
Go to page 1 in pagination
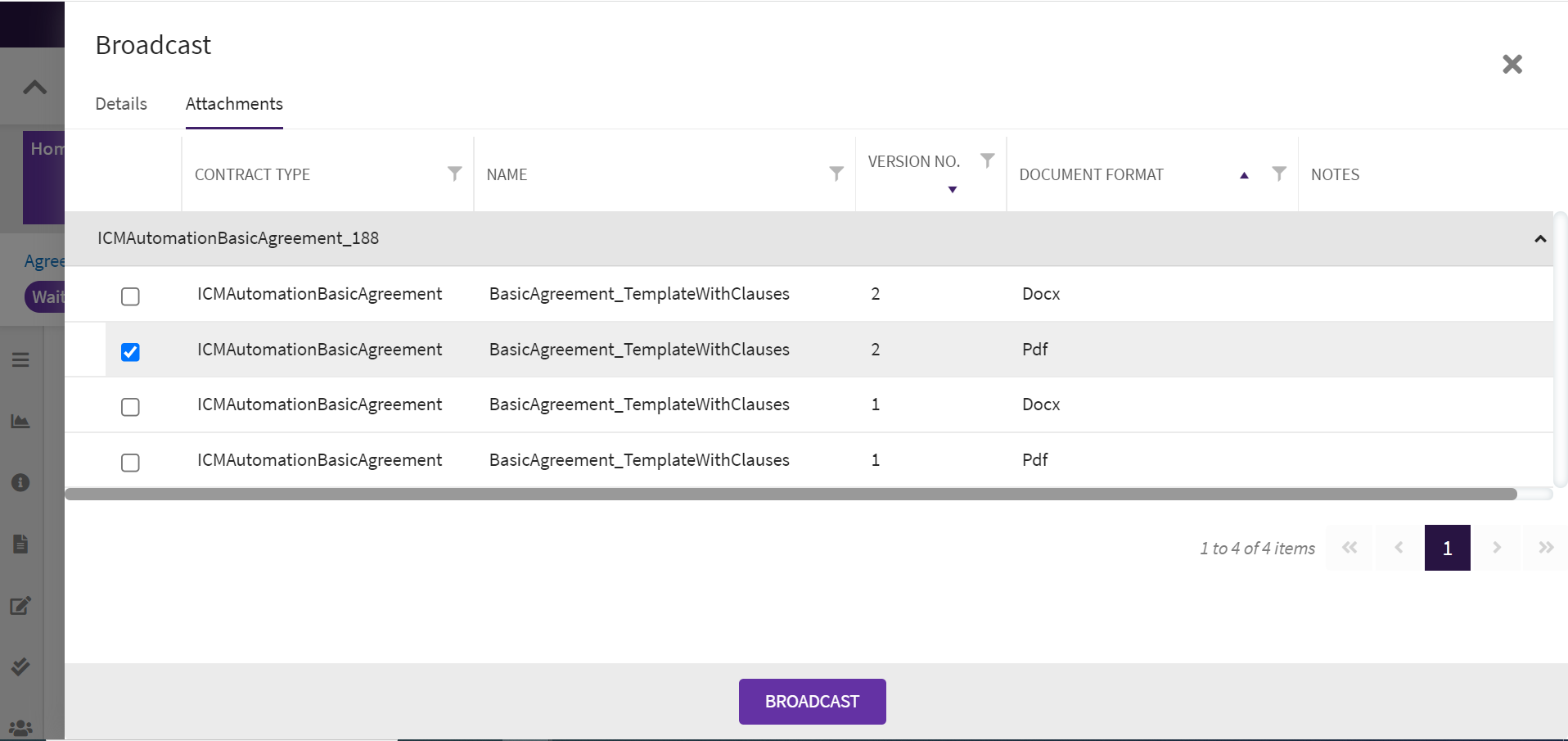coord(1447,548)
